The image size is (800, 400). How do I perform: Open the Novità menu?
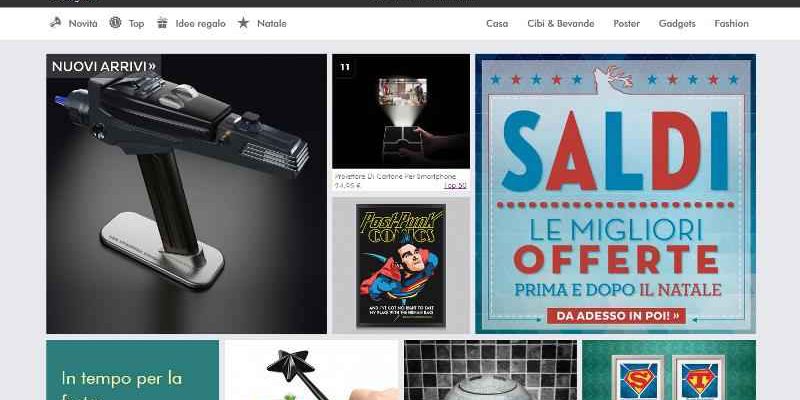pyautogui.click(x=83, y=23)
